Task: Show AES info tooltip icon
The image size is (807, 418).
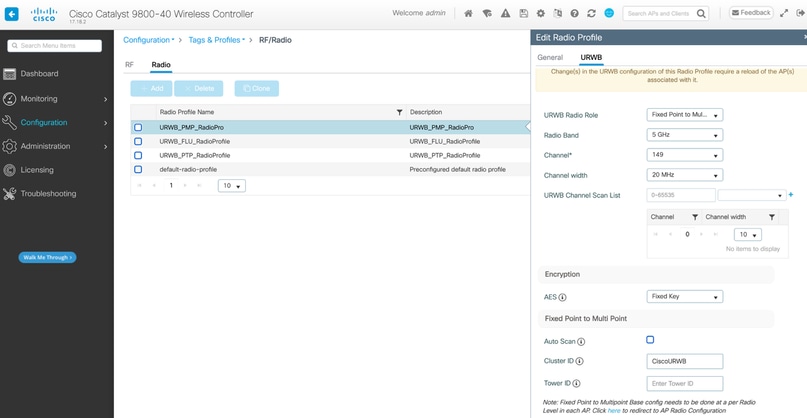Action: tap(563, 297)
